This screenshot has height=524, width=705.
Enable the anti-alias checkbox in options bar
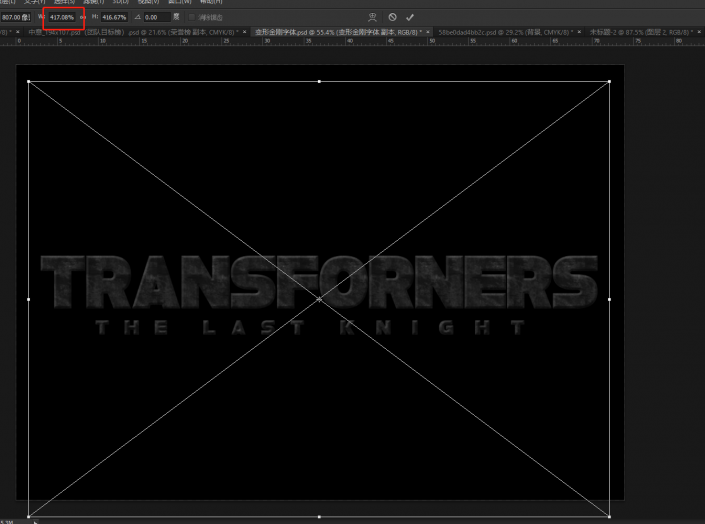point(192,17)
